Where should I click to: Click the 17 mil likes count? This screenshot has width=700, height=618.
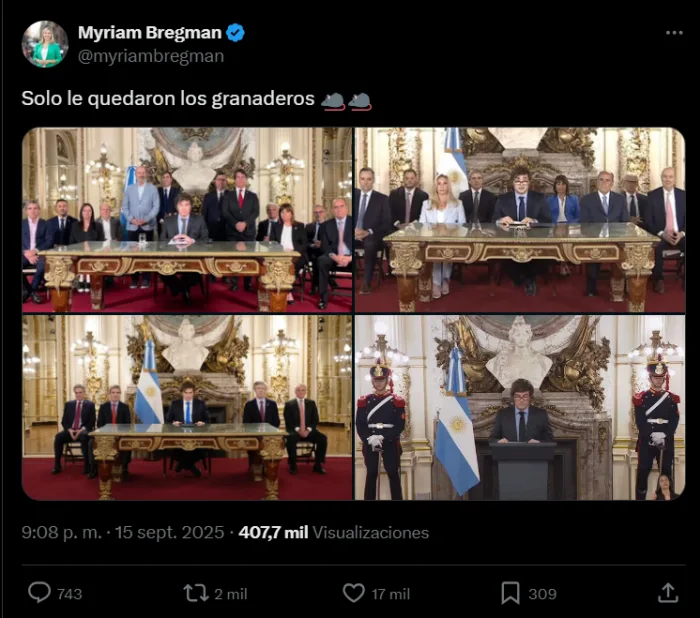(391, 594)
